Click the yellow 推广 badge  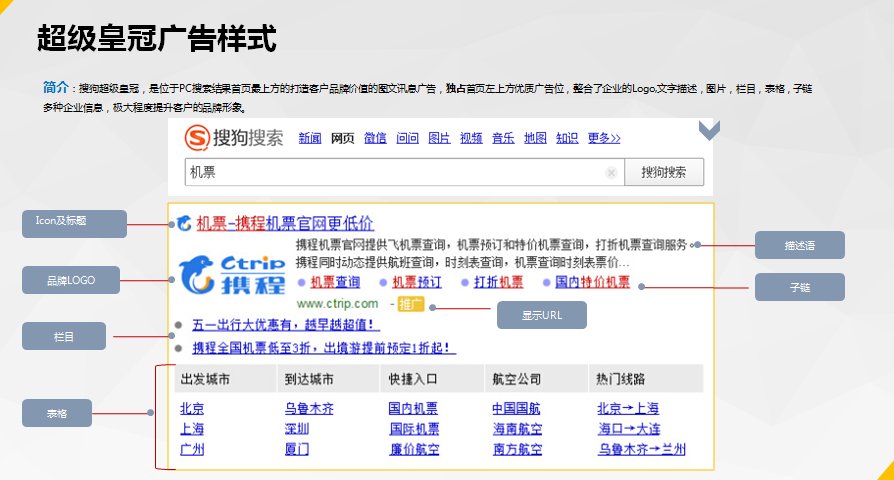click(x=411, y=304)
